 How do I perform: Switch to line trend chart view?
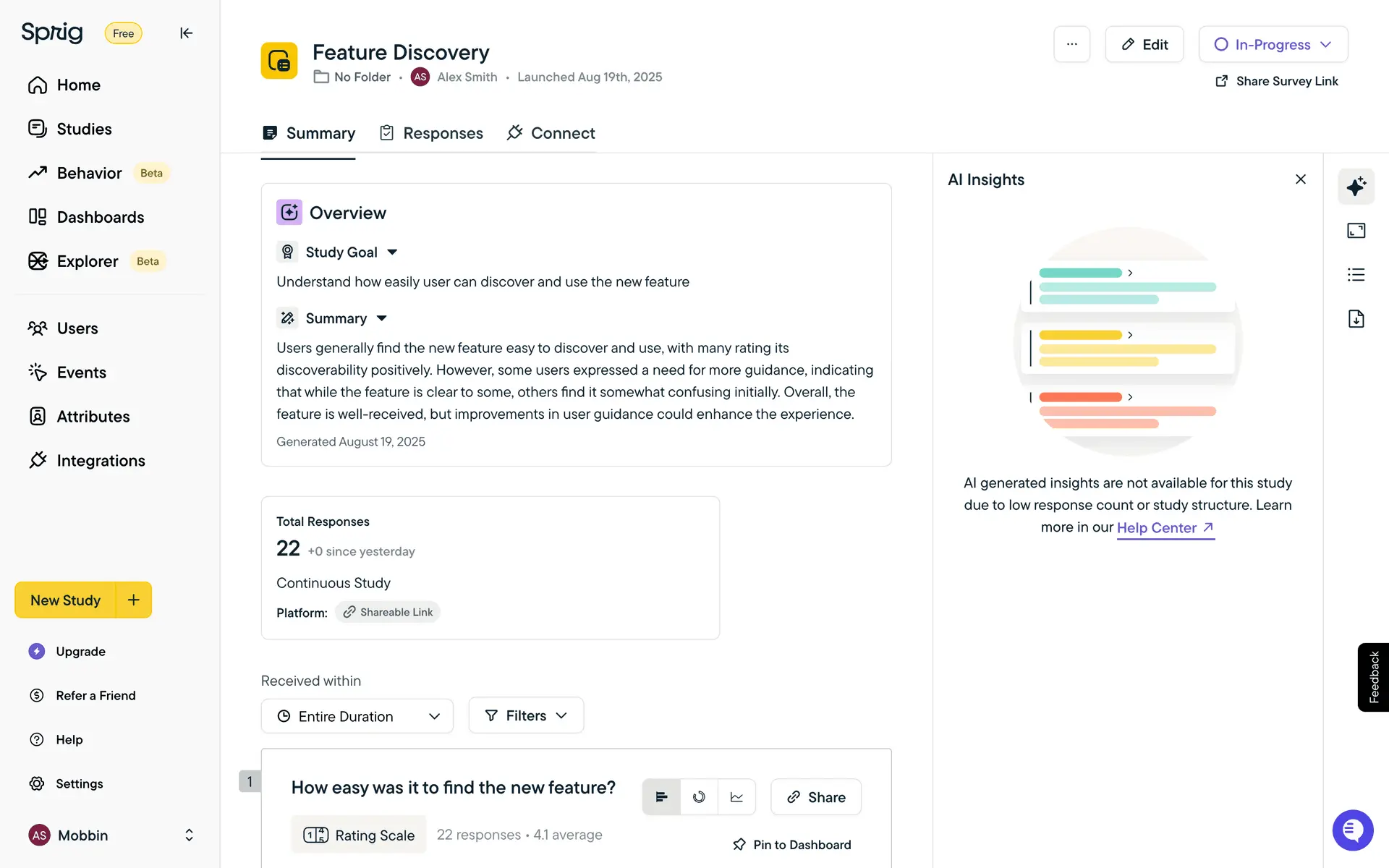tap(736, 797)
